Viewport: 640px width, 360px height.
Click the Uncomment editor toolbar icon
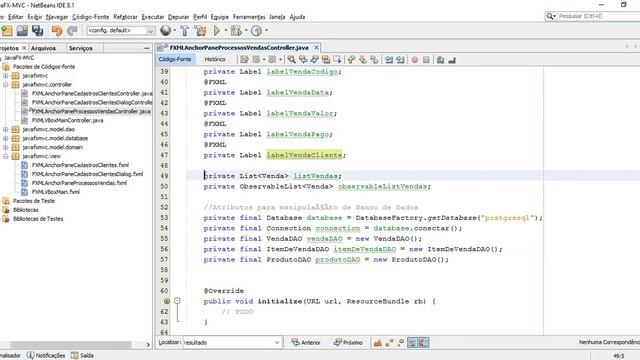(452, 60)
